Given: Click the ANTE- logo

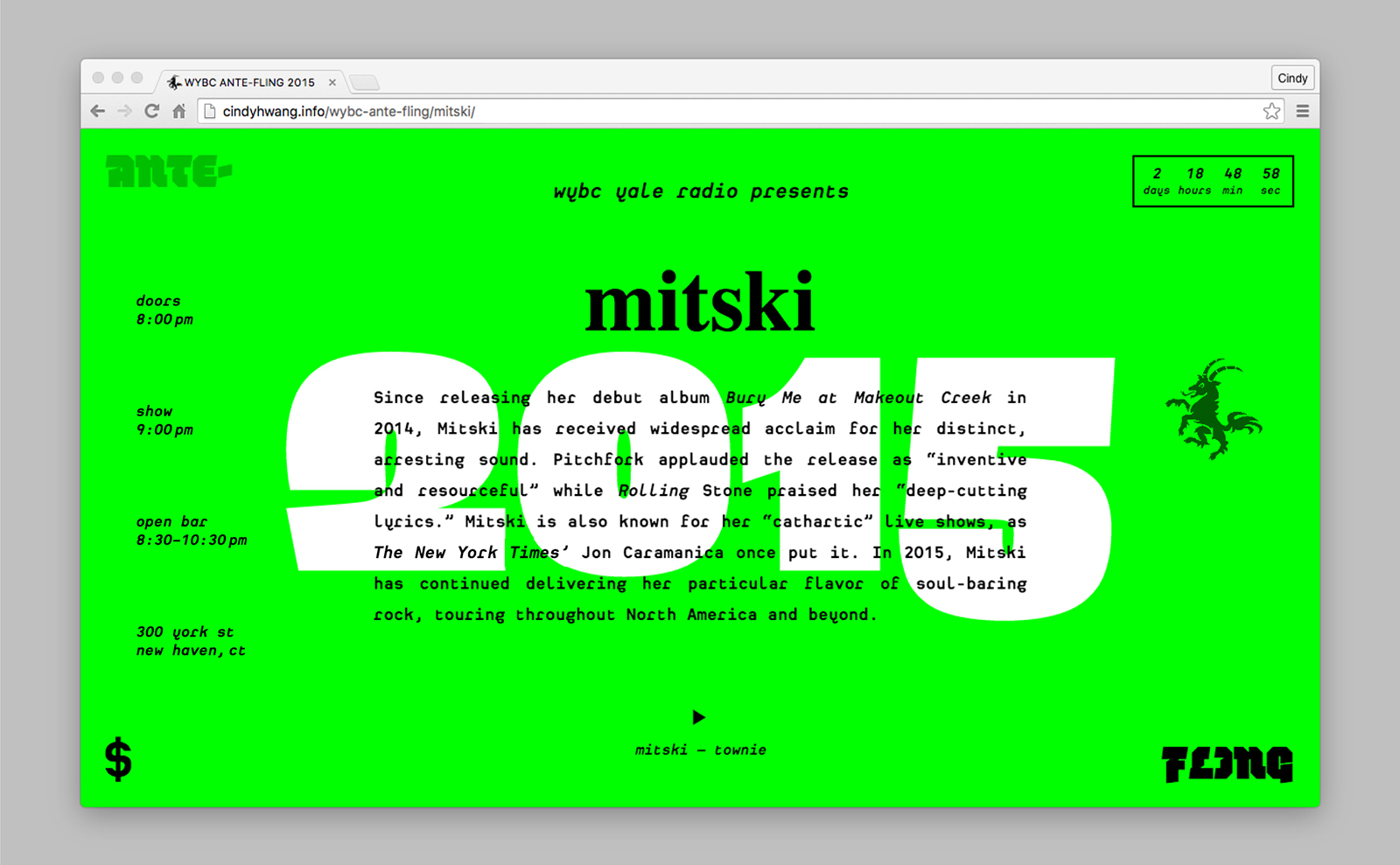Looking at the screenshot, I should (168, 171).
